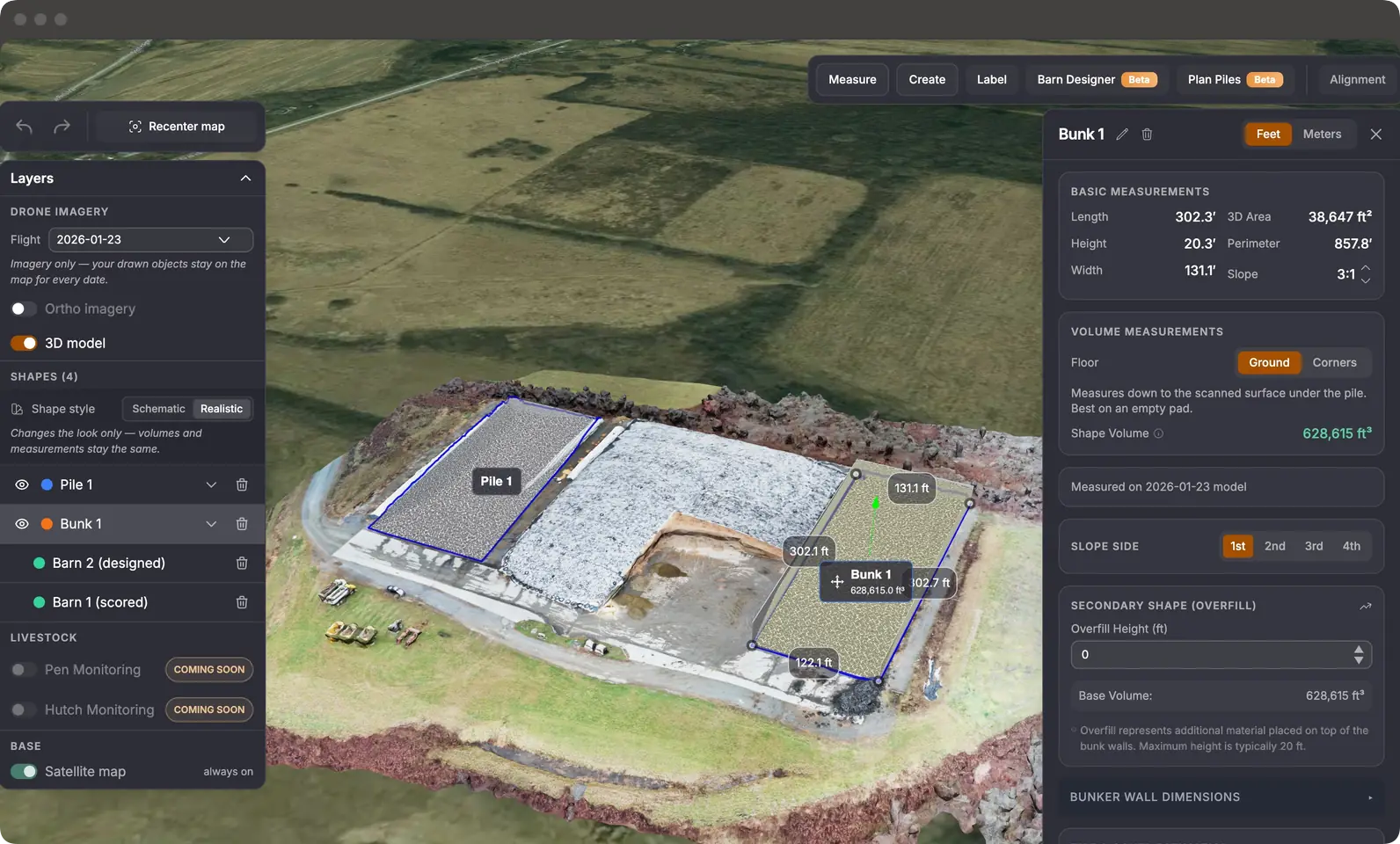Click the redo arrow icon
The width and height of the screenshot is (1400, 844).
pos(62,127)
